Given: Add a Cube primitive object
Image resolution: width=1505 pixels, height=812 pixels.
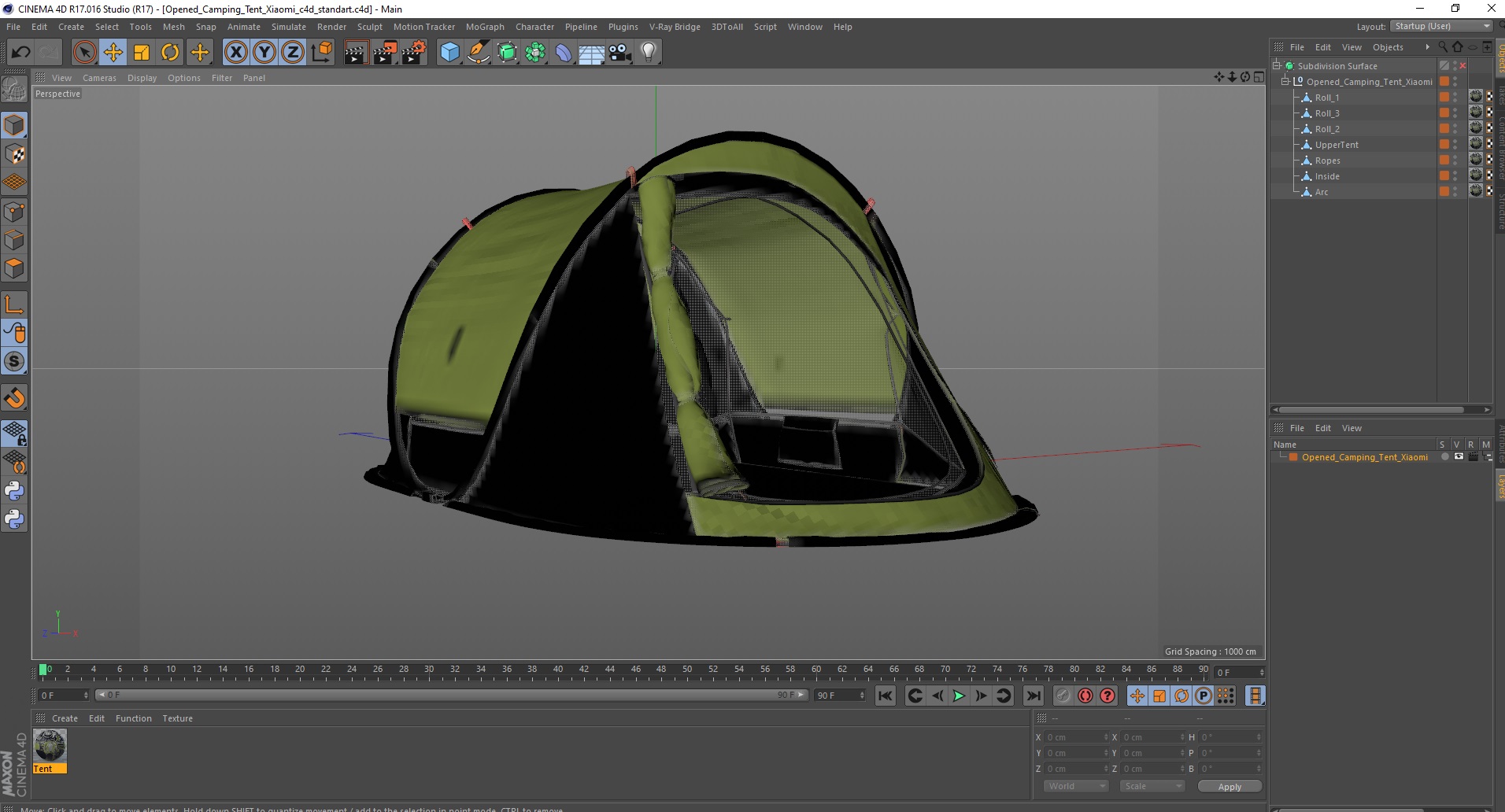Looking at the screenshot, I should (449, 53).
